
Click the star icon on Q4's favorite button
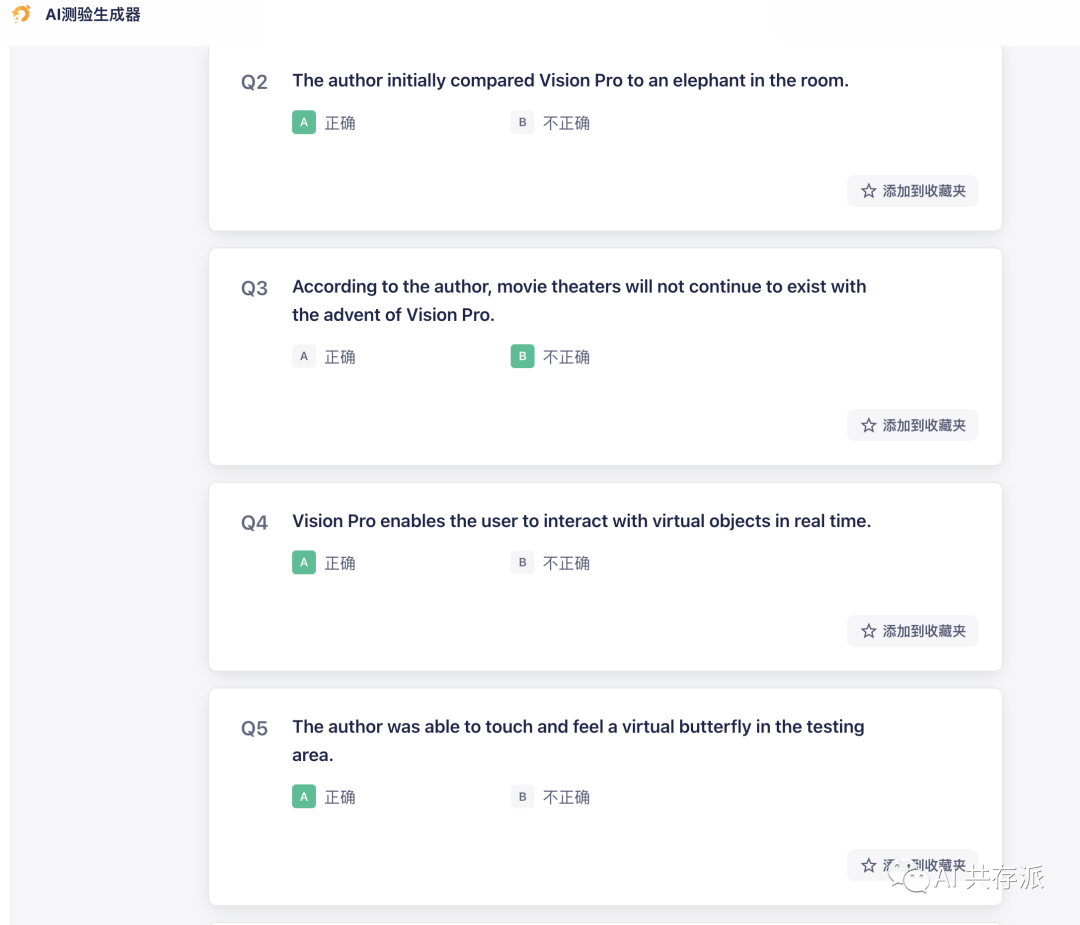point(868,631)
